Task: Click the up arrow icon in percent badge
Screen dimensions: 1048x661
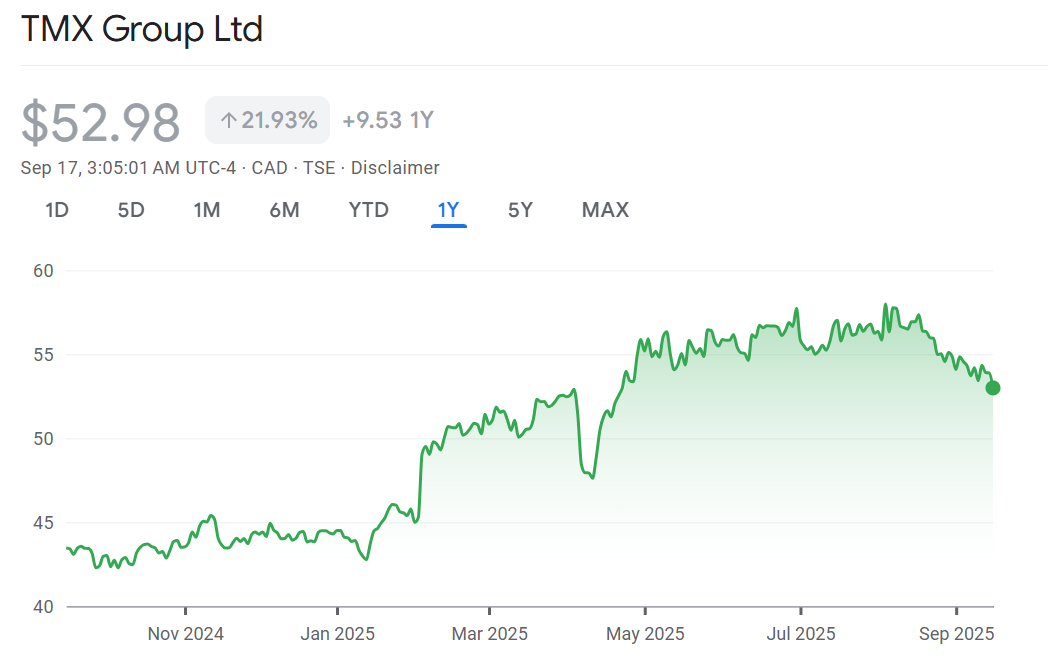Action: (229, 120)
